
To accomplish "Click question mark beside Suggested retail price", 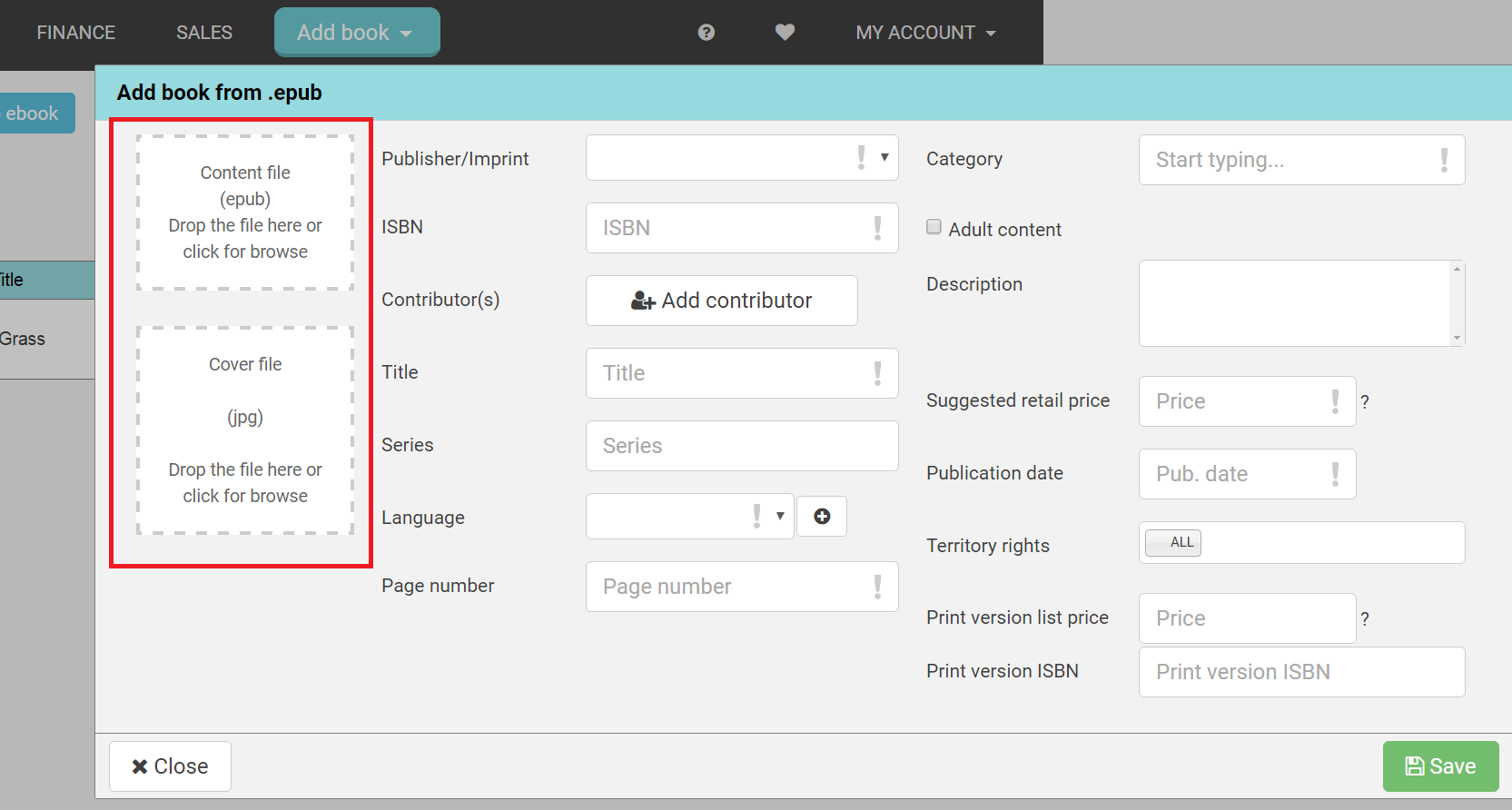I will (1365, 401).
